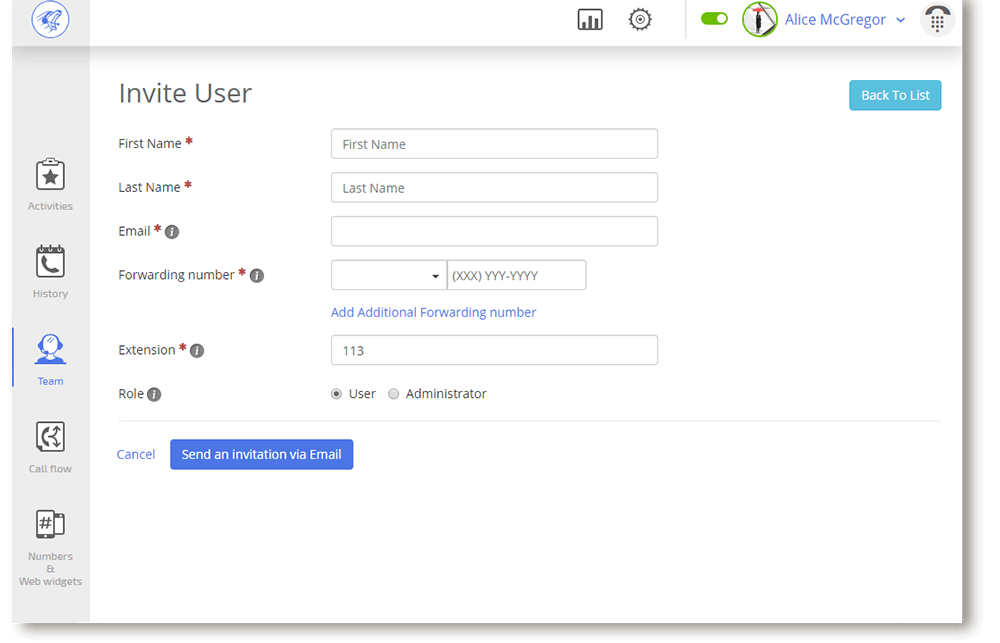Click the Call flow label in the sidebar
This screenshot has width=1000, height=643.
coord(50,469)
